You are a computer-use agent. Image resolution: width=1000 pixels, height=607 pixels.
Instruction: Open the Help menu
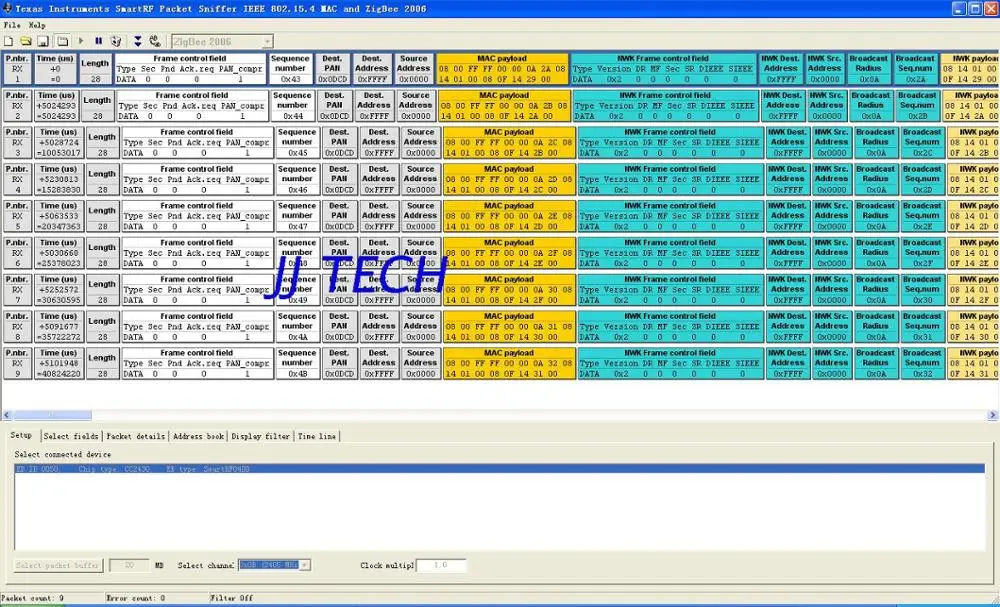(37, 25)
